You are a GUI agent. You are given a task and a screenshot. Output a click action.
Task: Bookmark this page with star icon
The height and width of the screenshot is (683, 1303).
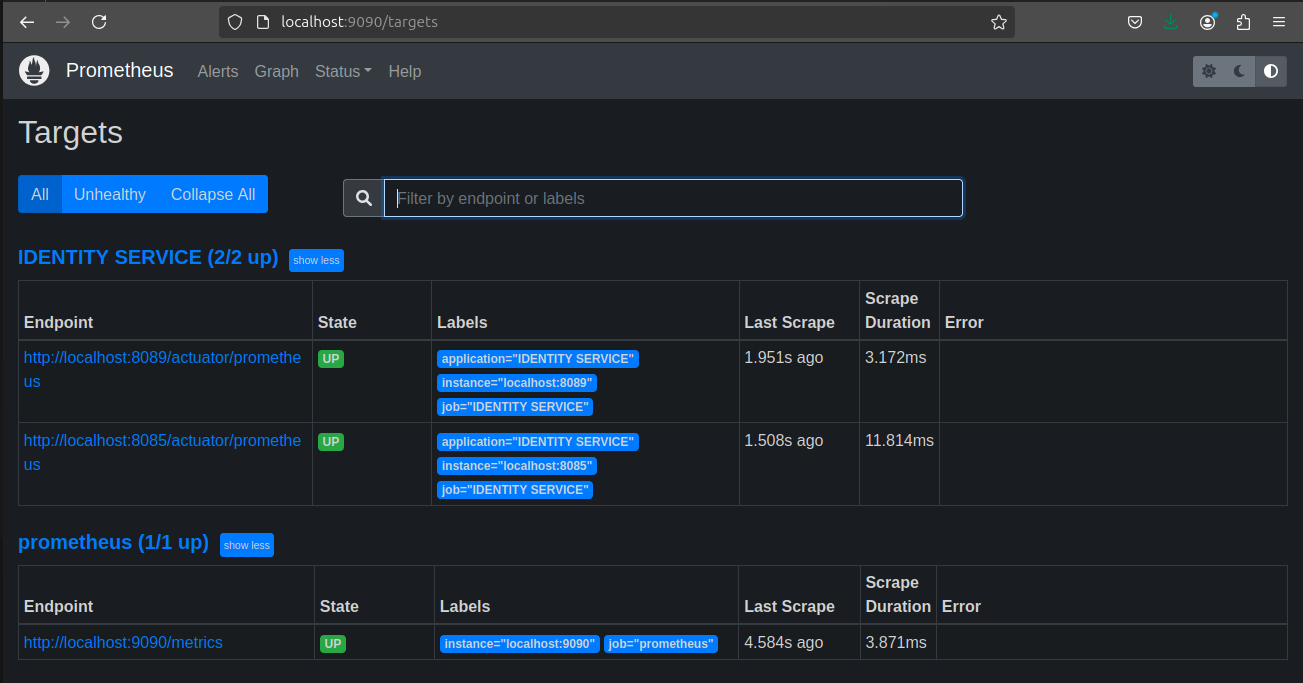click(998, 22)
